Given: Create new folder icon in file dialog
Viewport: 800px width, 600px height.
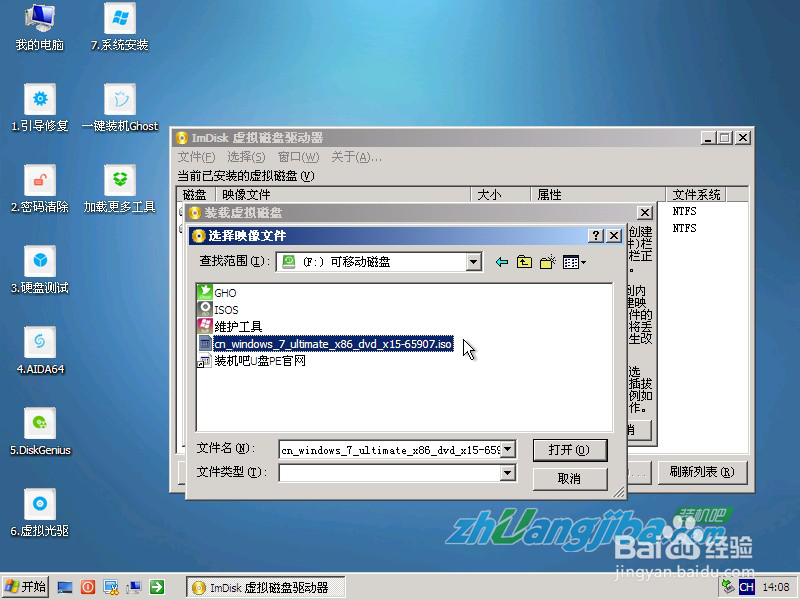Looking at the screenshot, I should [x=547, y=262].
